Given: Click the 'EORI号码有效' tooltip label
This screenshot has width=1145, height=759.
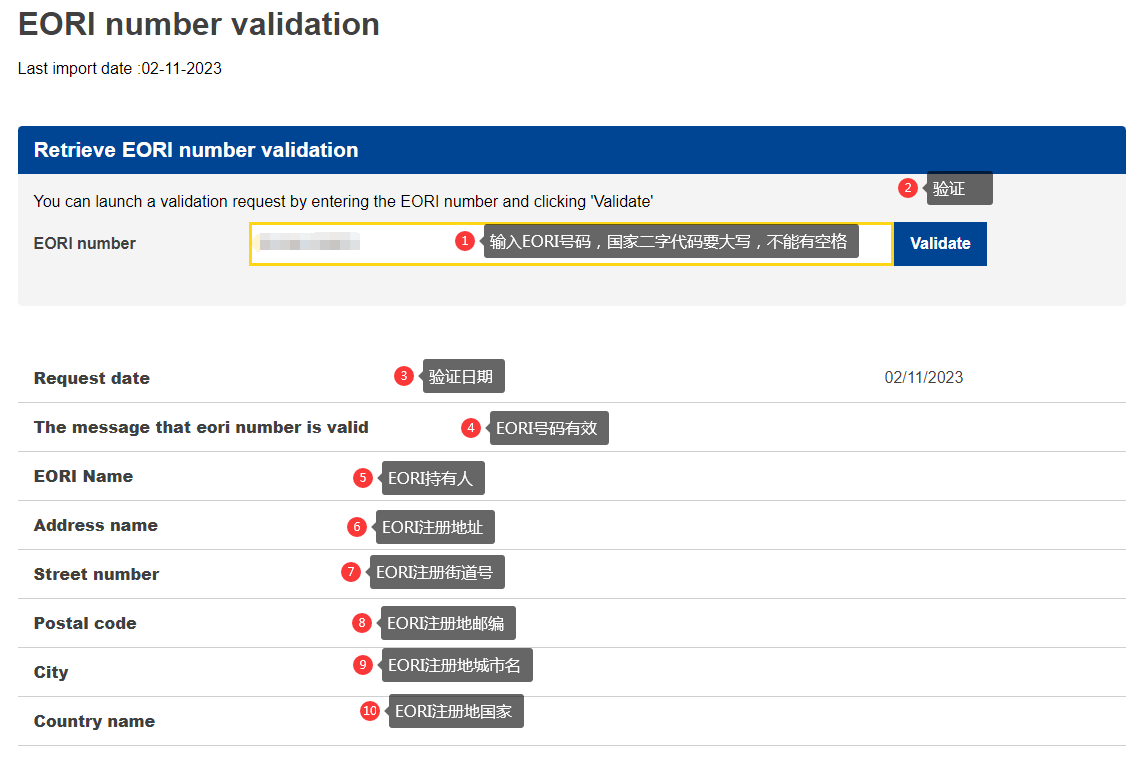Looking at the screenshot, I should click(x=548, y=428).
